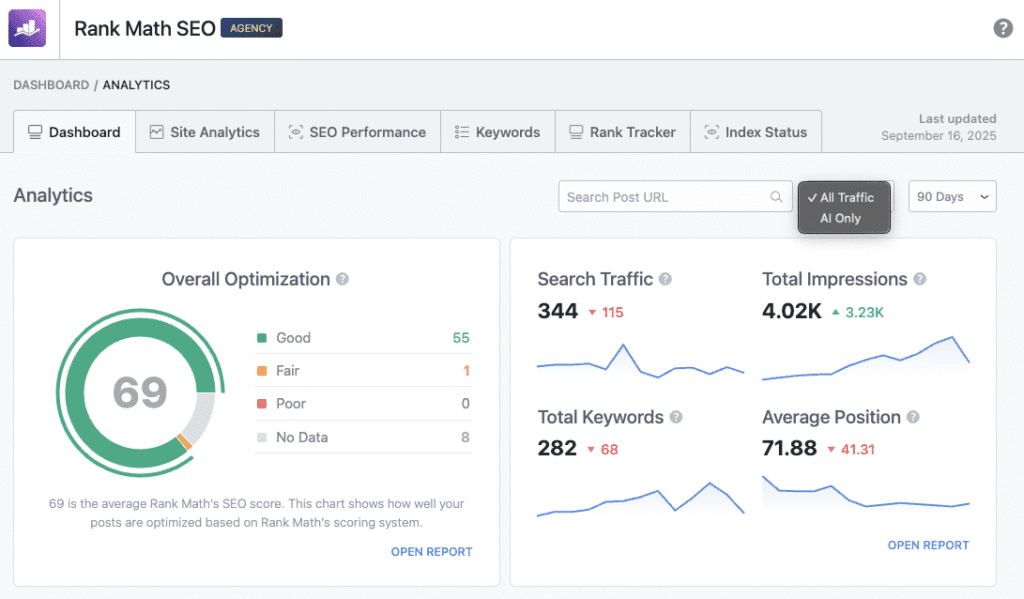Choose AI Only traffic filter
Viewport: 1024px width, 599px height.
pos(840,218)
